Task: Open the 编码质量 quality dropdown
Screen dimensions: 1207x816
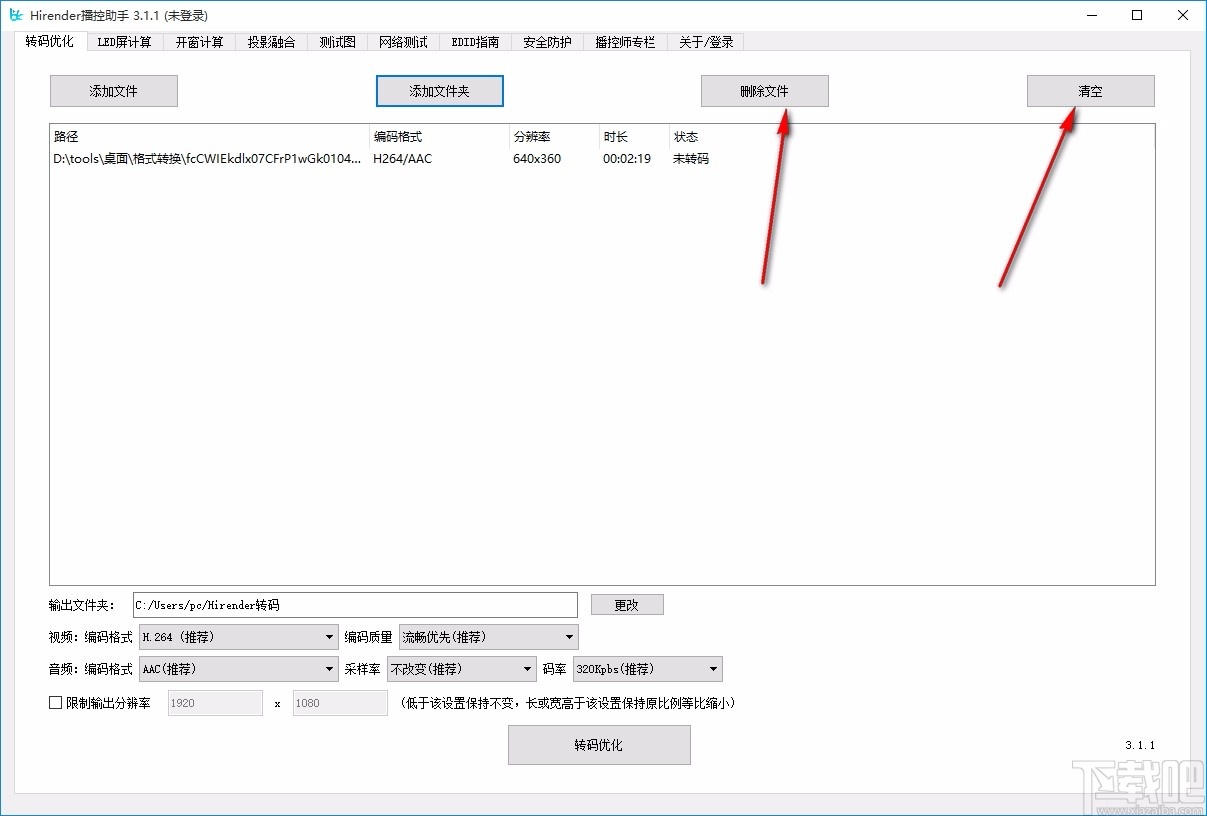Action: click(567, 636)
